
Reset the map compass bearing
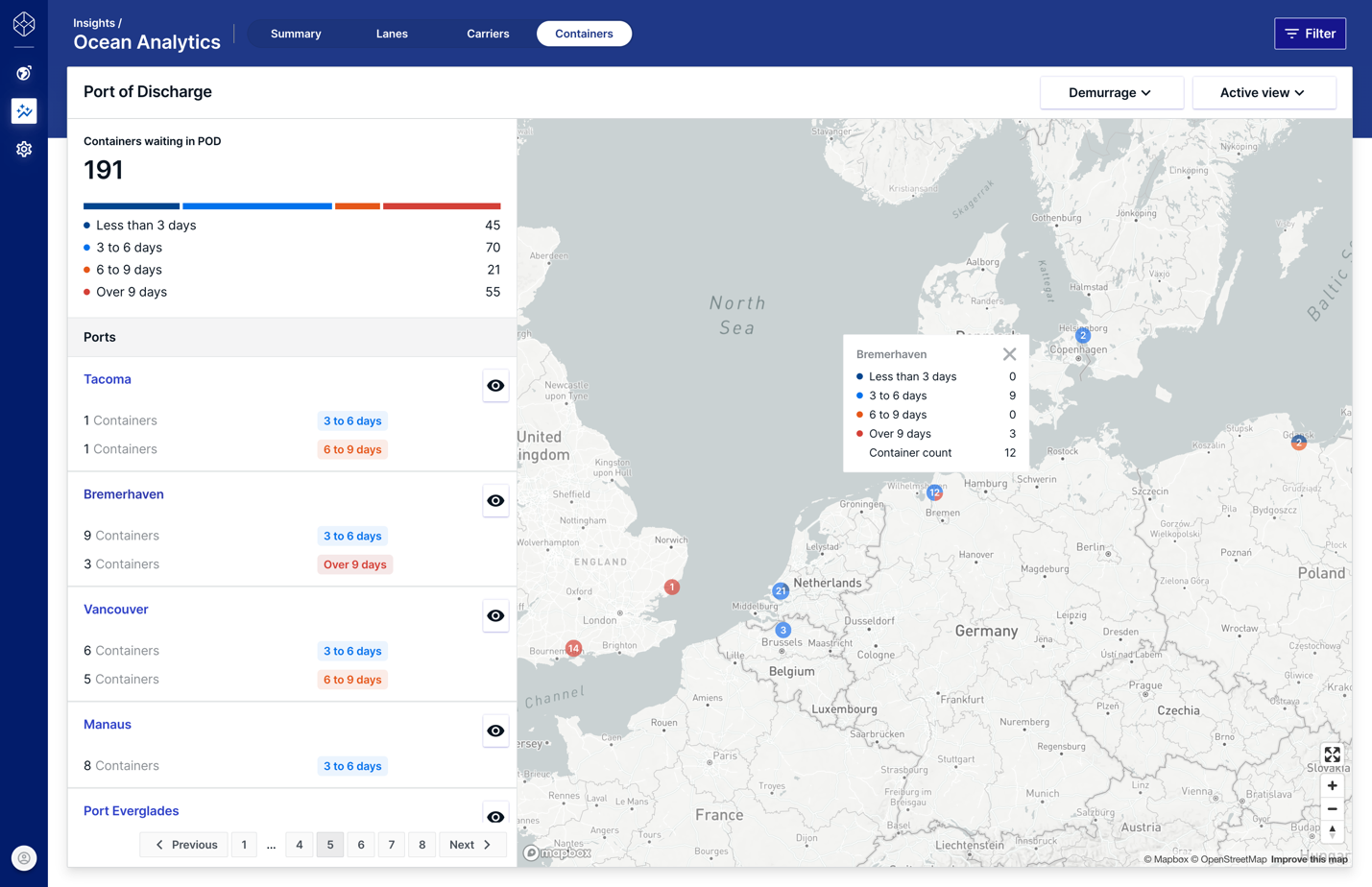coord(1332,832)
